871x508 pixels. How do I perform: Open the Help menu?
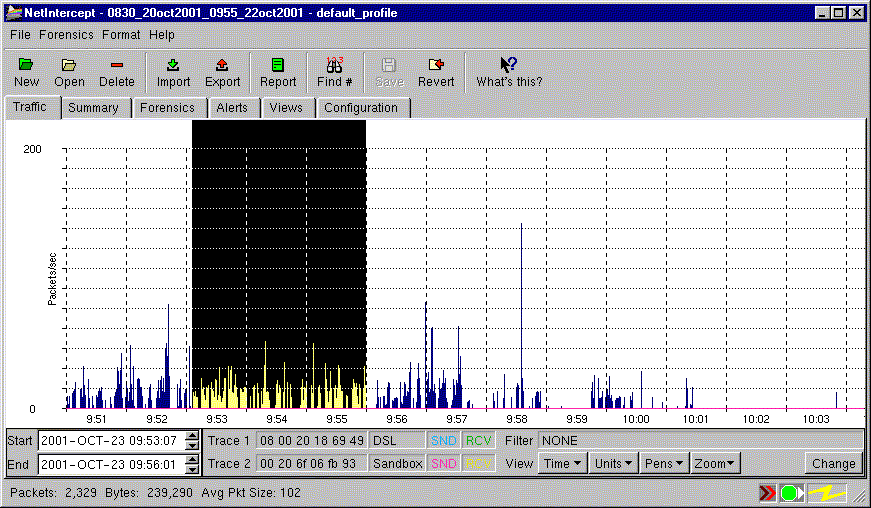[x=162, y=35]
